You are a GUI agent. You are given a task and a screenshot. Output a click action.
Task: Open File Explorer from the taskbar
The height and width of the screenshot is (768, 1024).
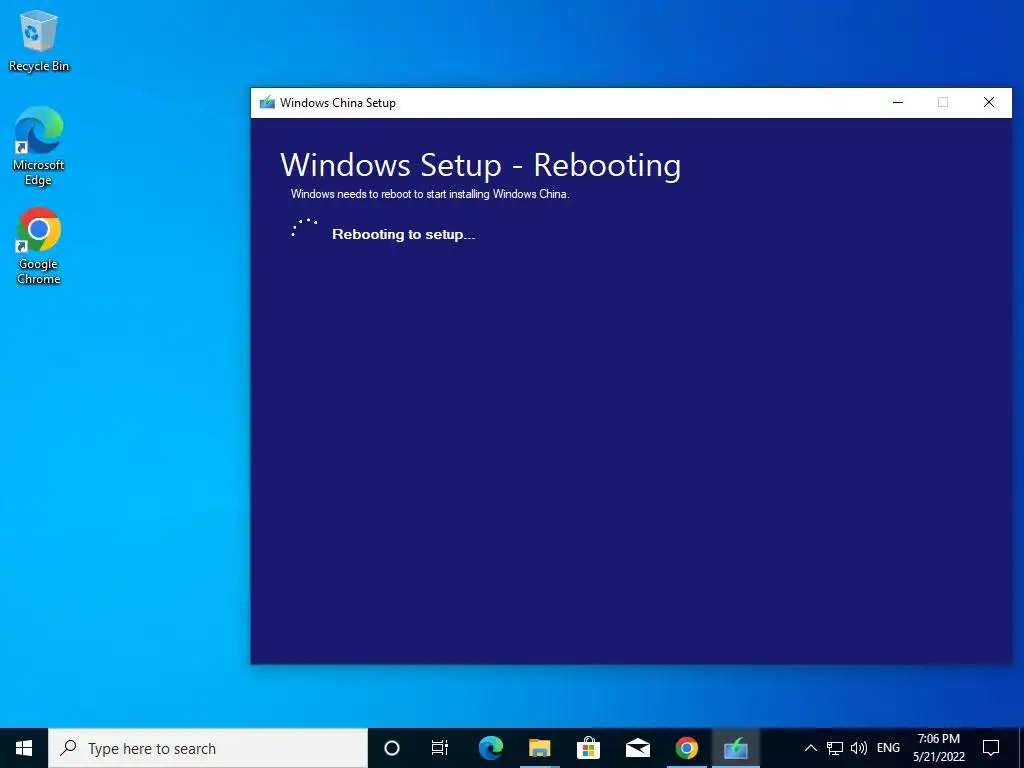point(539,748)
